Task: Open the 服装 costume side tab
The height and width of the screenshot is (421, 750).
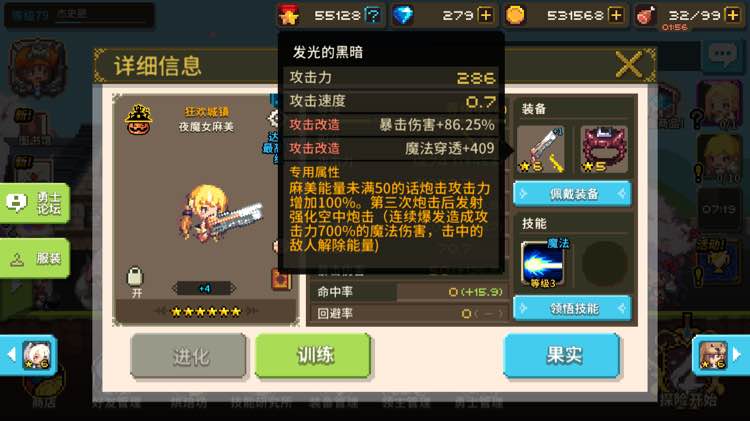Action: [x=35, y=258]
